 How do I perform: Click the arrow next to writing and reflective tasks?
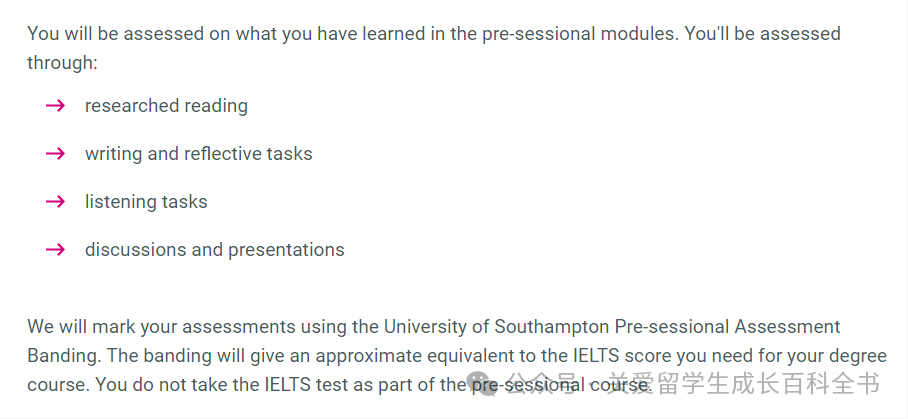[x=56, y=153]
